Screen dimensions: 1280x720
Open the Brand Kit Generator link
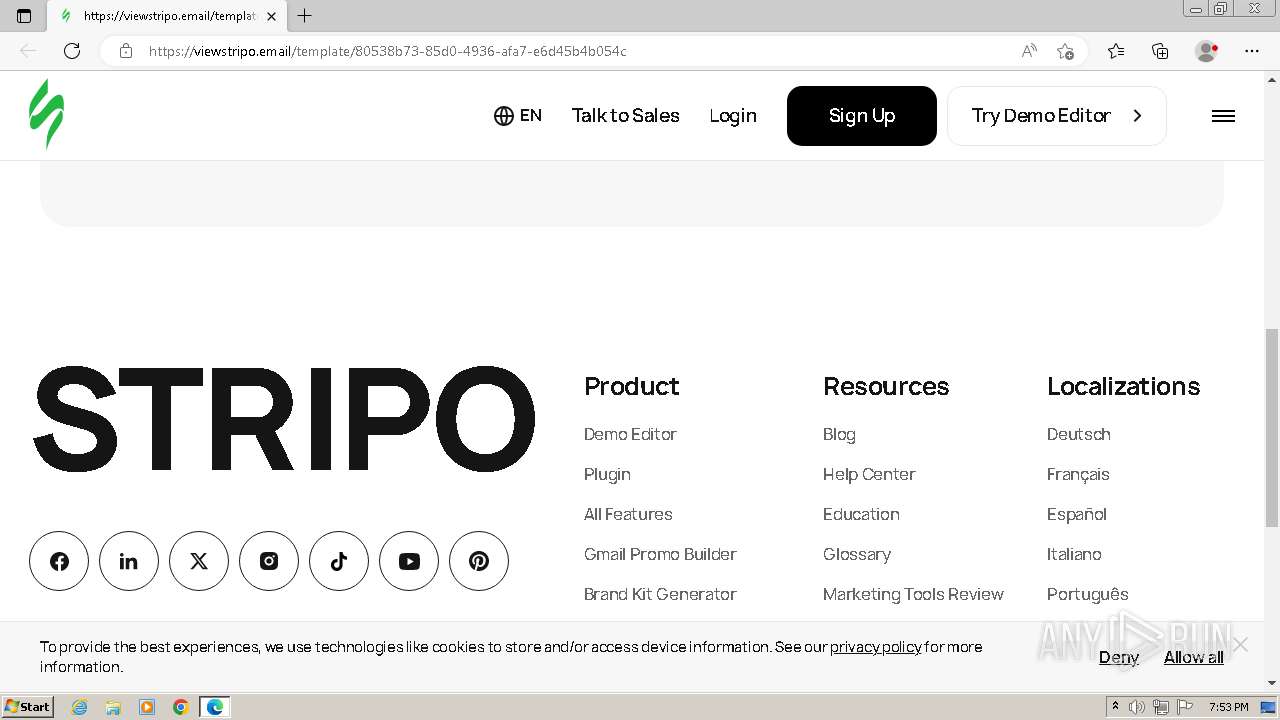click(660, 594)
